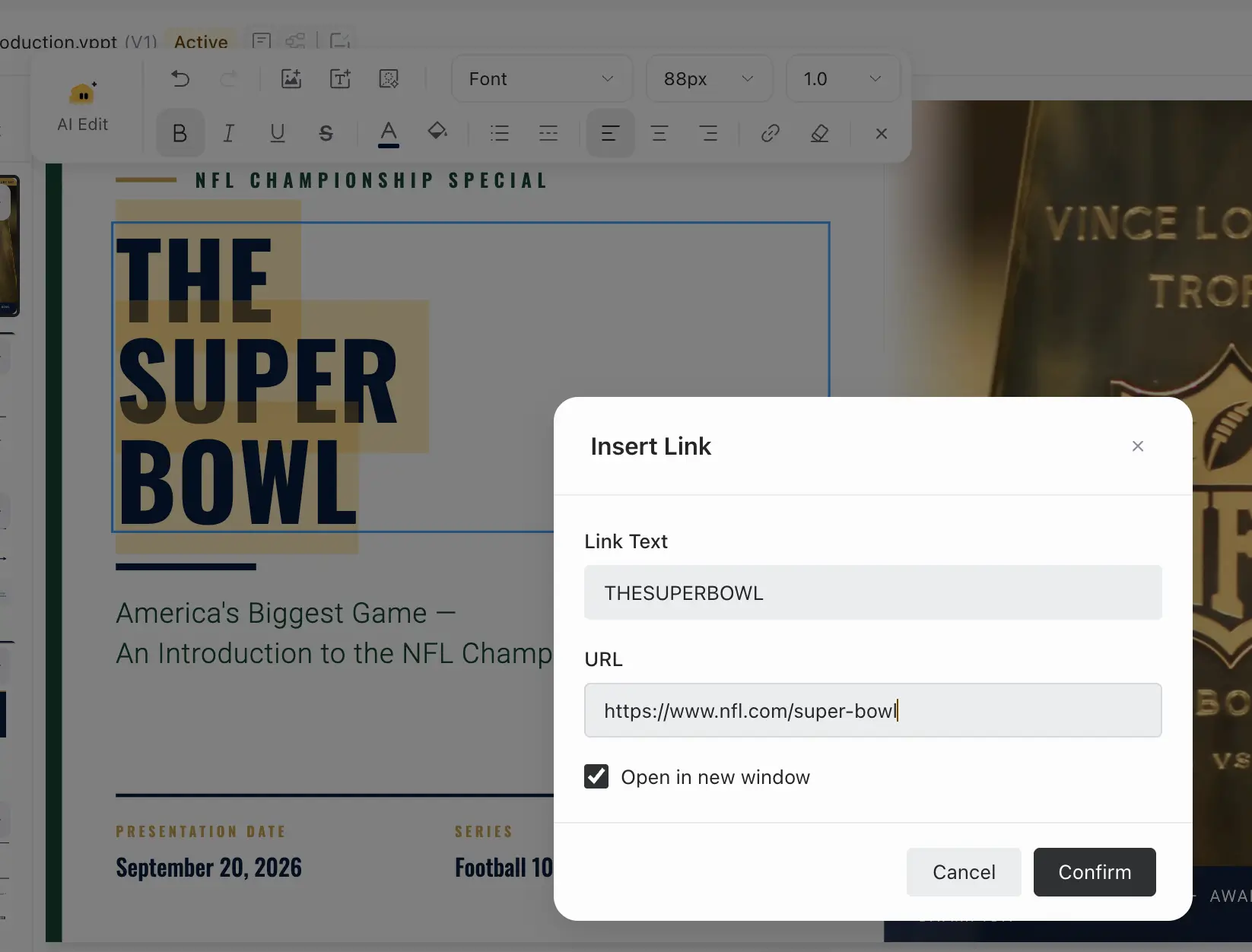Click the September 20, 2026 date text

[x=209, y=868]
